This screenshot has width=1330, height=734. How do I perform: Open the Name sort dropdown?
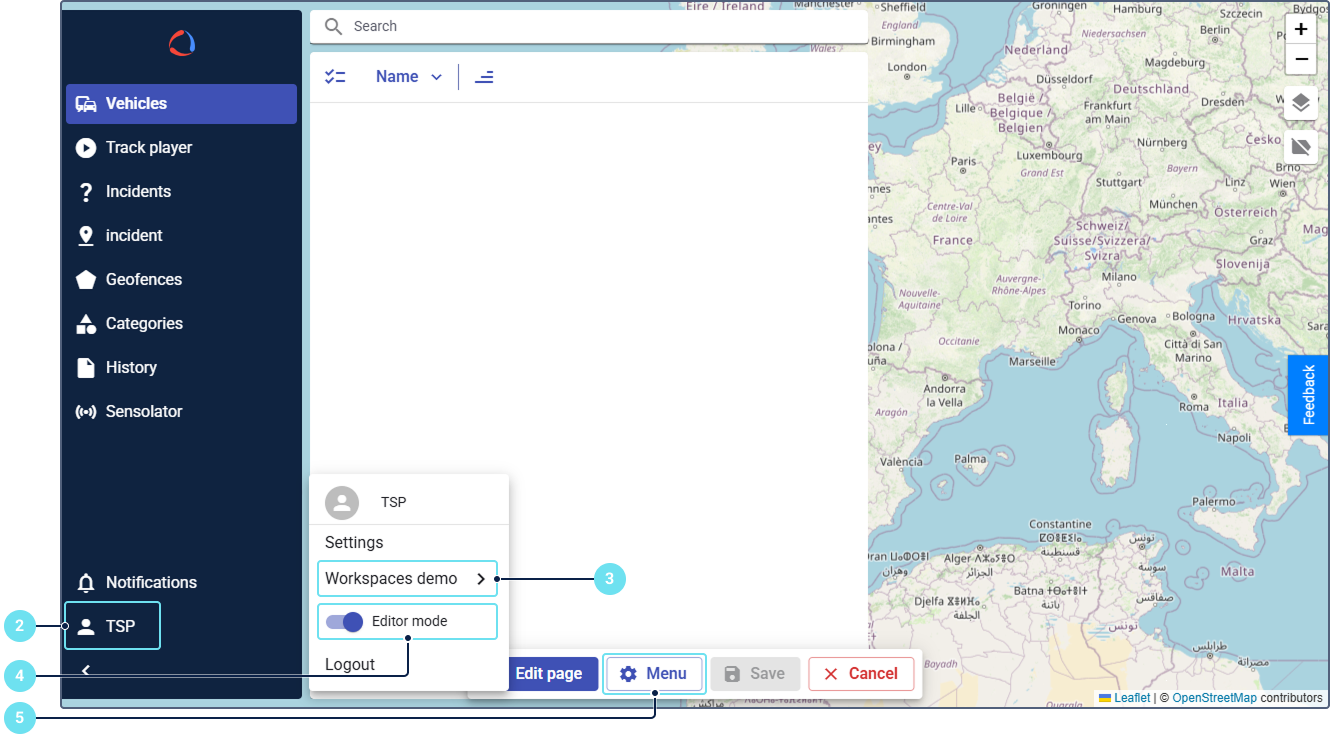click(408, 77)
